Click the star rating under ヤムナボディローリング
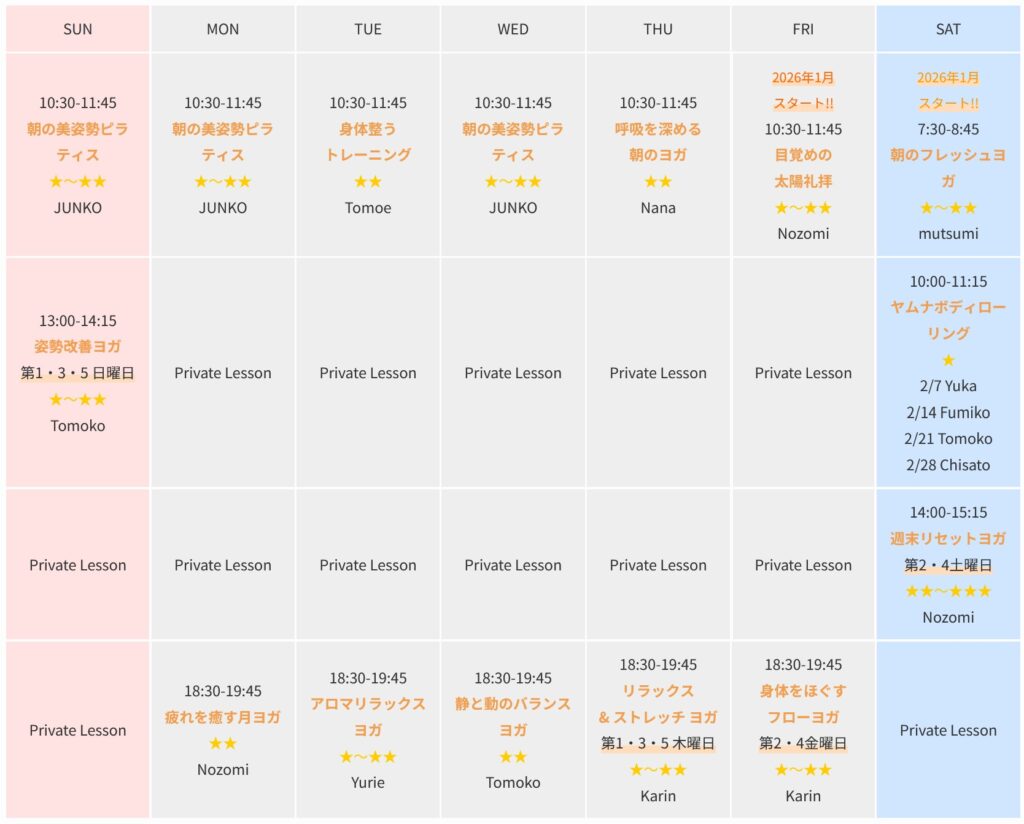 (948, 360)
